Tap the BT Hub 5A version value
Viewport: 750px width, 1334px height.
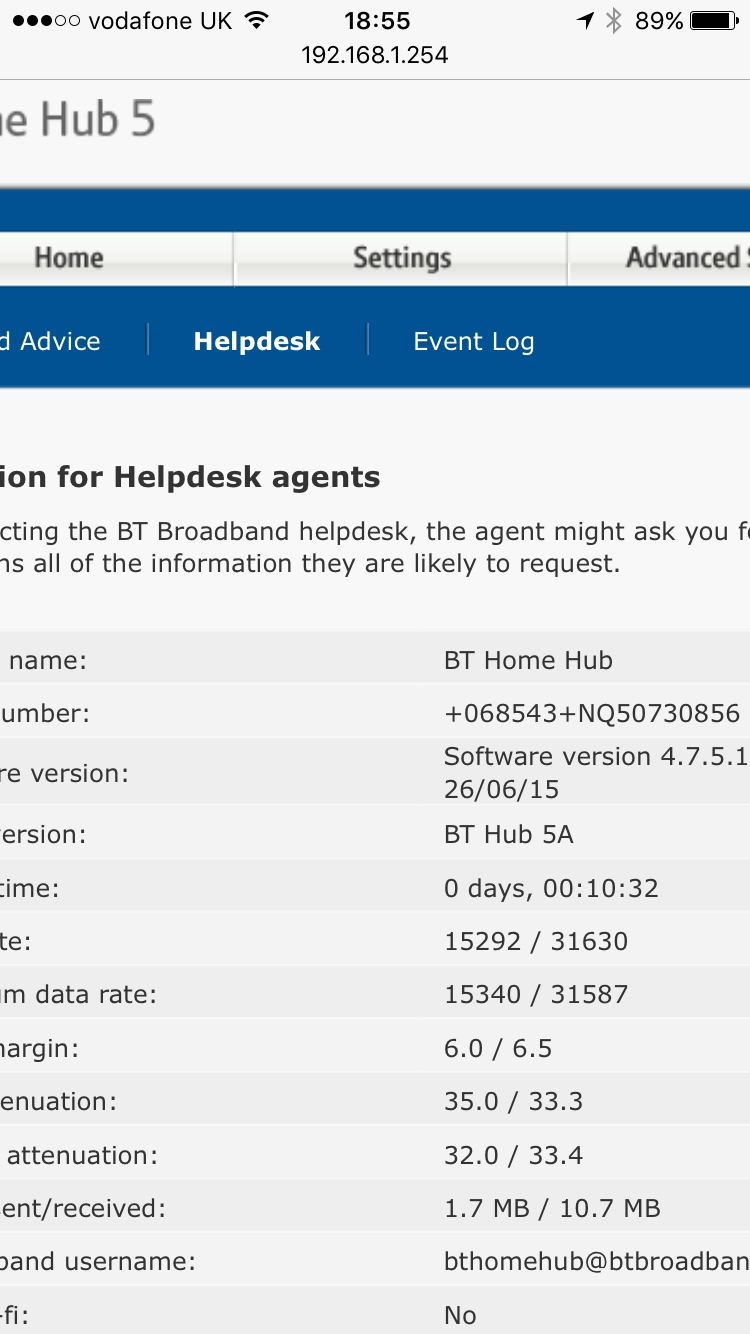(x=509, y=835)
